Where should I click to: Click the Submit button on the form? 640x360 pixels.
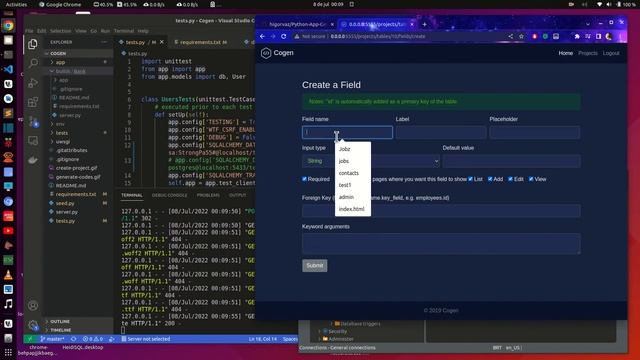pyautogui.click(x=315, y=266)
